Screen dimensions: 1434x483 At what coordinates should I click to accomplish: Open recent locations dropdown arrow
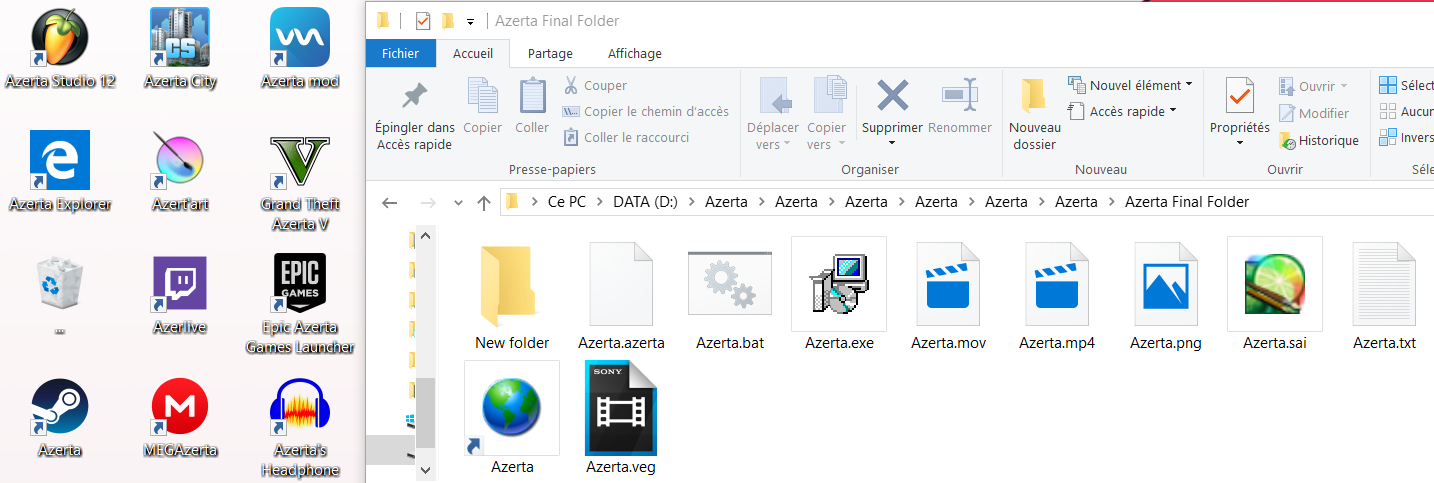[458, 203]
